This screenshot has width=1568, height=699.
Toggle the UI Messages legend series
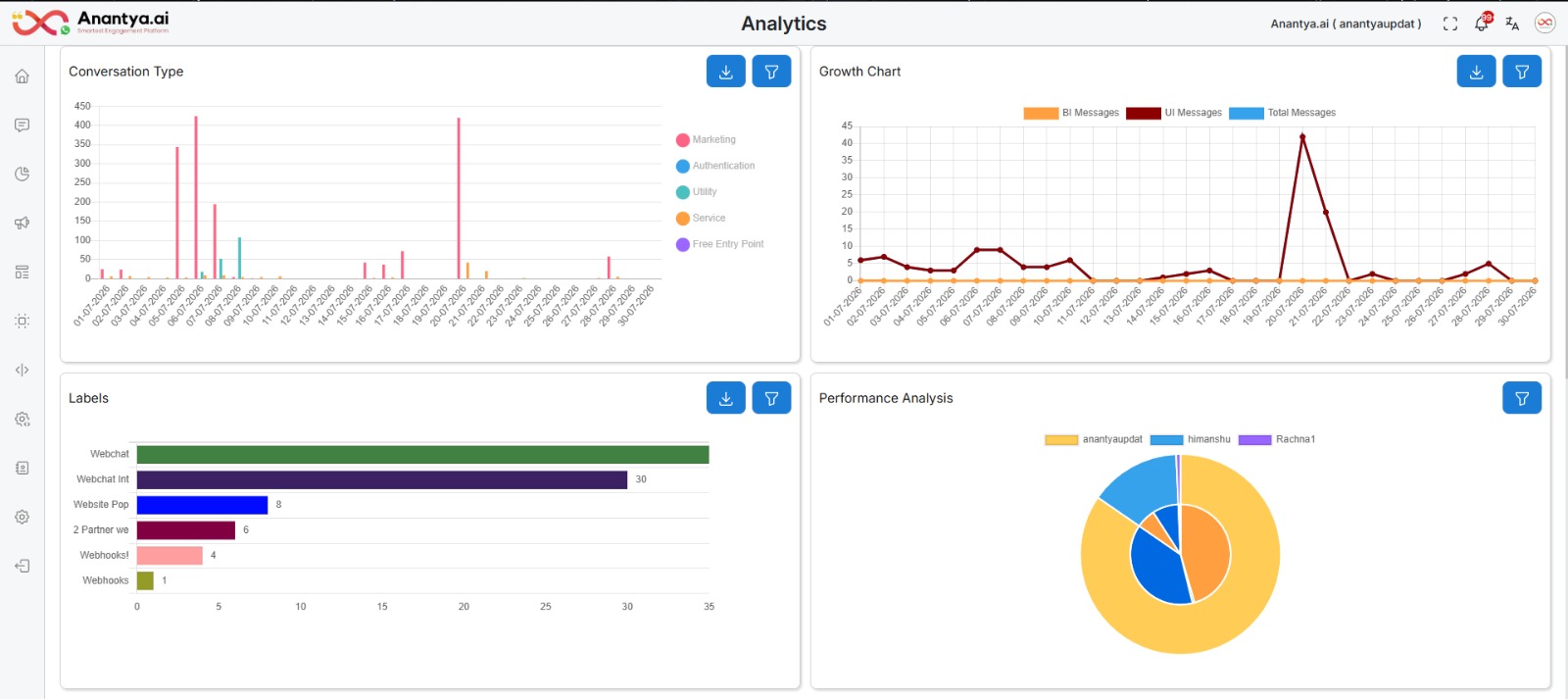(x=1174, y=113)
